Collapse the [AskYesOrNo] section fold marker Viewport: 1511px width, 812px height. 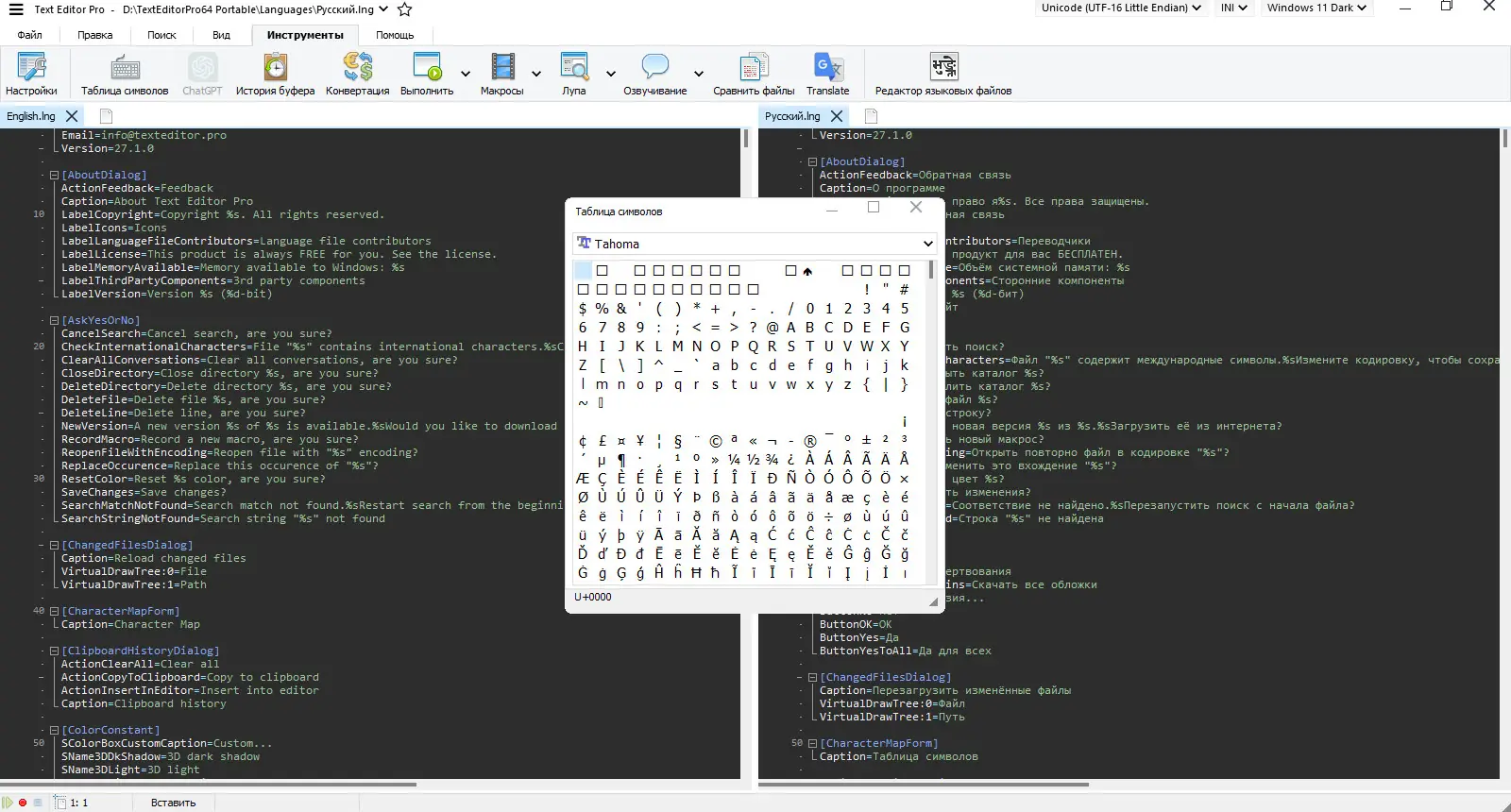55,321
